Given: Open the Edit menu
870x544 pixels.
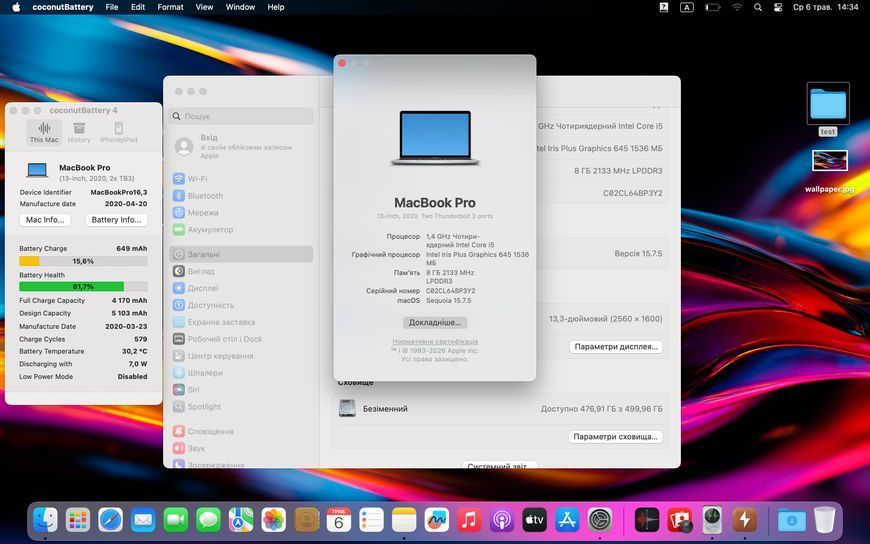Looking at the screenshot, I should pyautogui.click(x=138, y=7).
